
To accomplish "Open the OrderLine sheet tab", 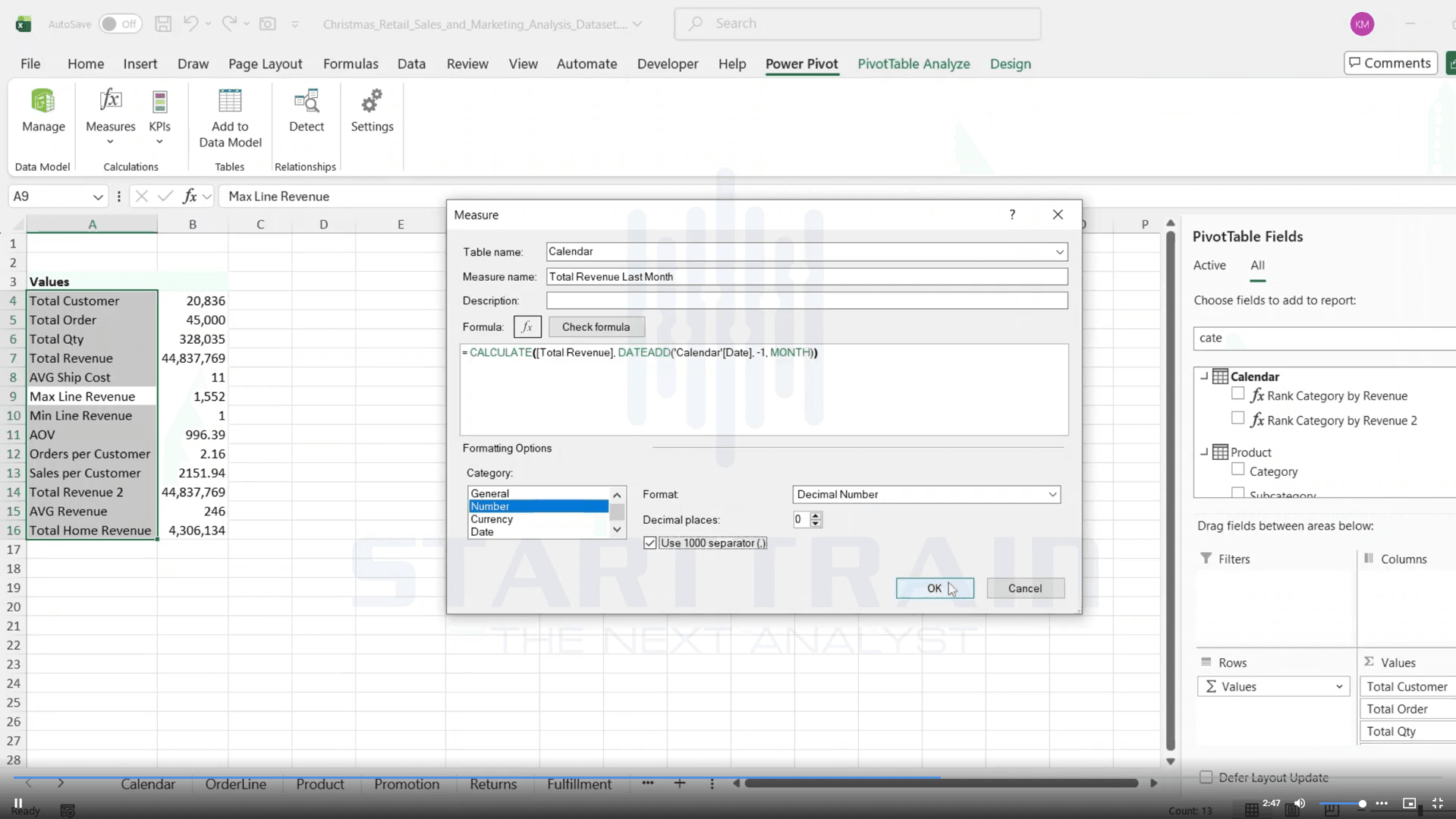I will pos(235,784).
